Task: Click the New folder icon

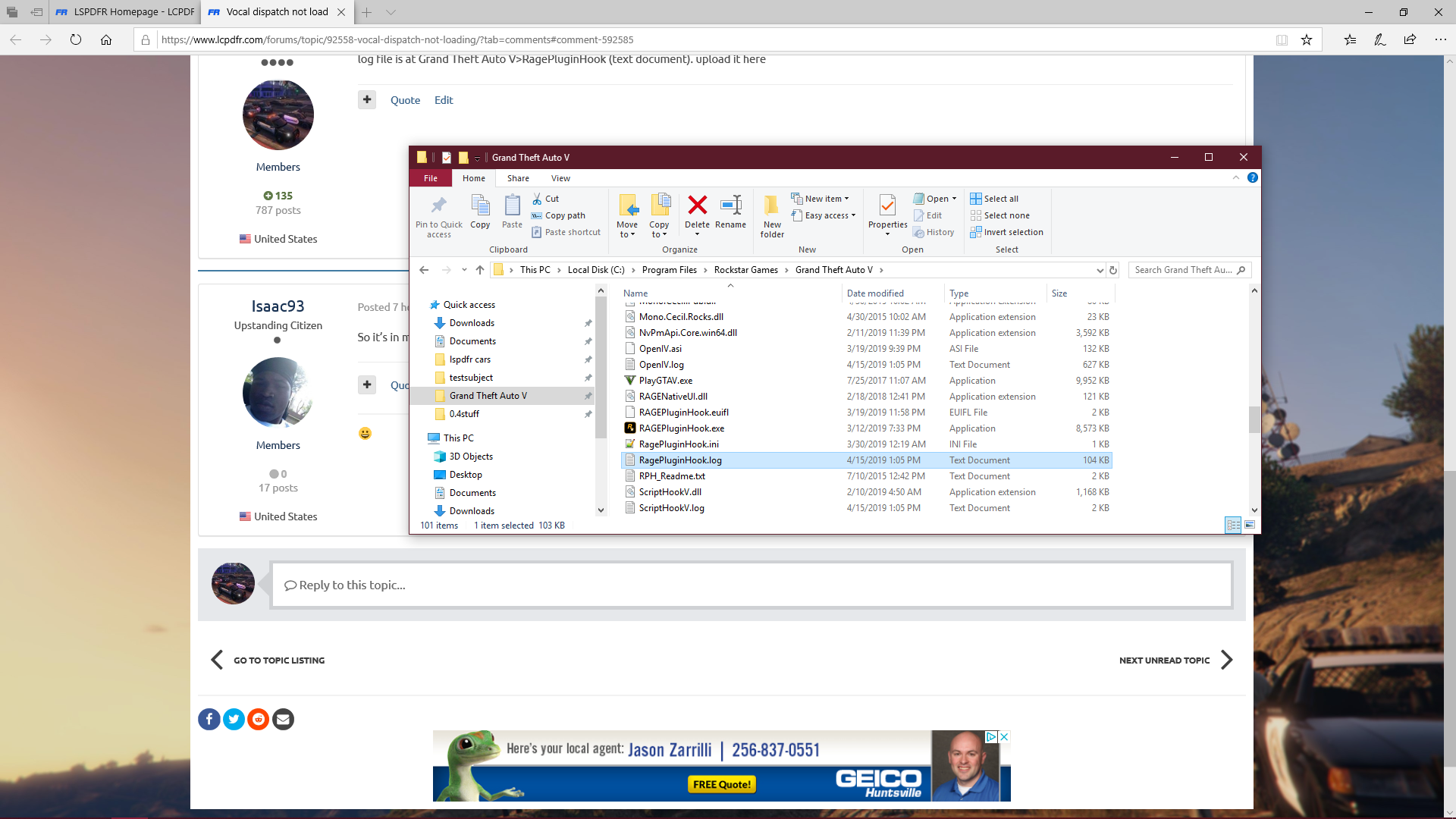Action: [772, 206]
